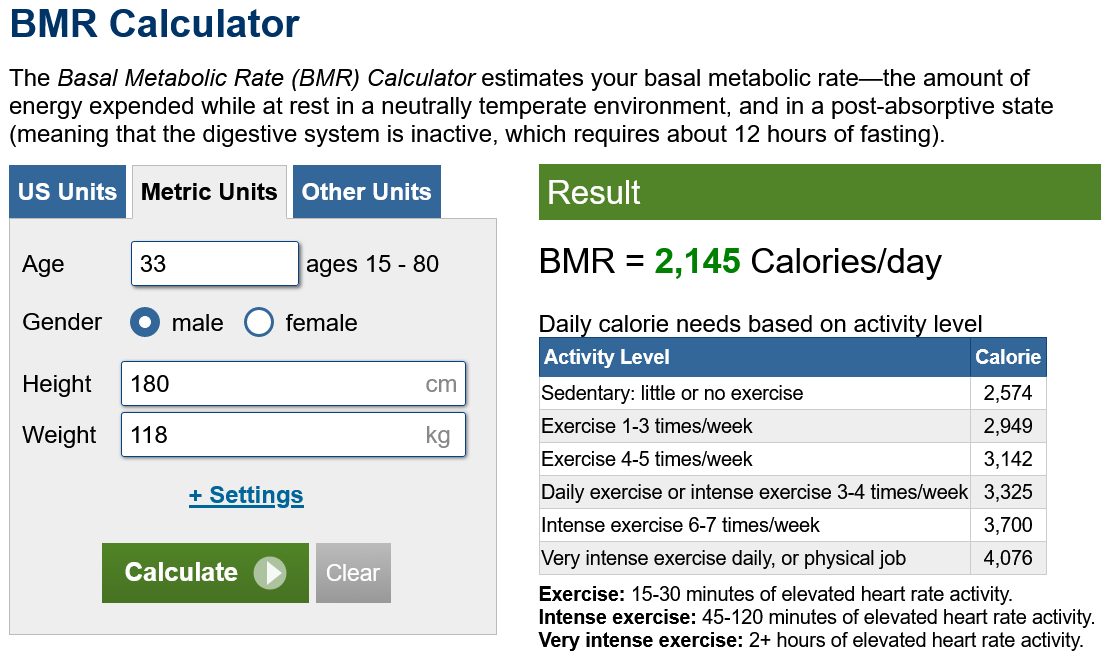1110x666 pixels.
Task: Switch to the Other Units tab
Action: (x=366, y=192)
